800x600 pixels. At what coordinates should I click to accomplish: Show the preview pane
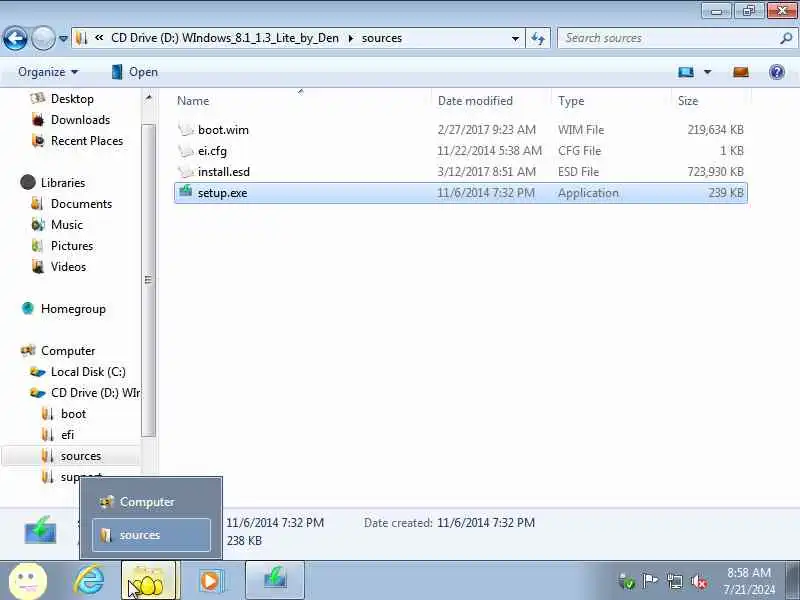tap(741, 72)
